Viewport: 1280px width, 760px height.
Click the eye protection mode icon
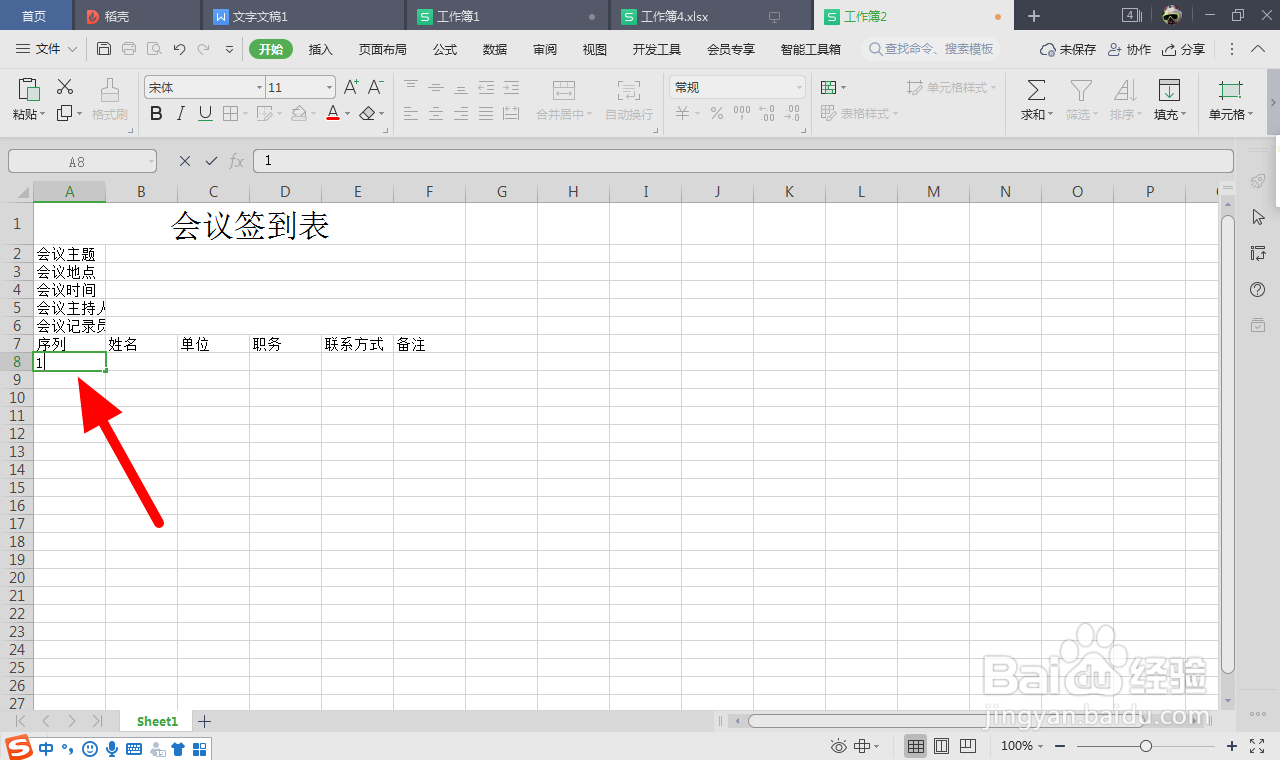click(838, 746)
